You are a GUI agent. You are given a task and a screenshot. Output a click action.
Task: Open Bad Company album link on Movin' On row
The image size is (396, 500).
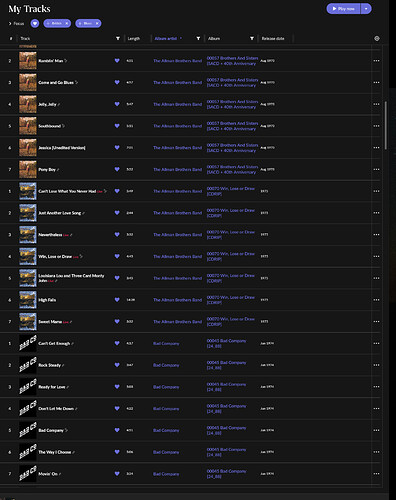(226, 474)
